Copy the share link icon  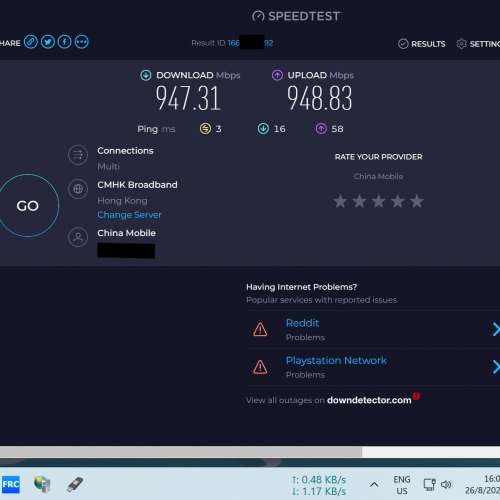point(31,42)
